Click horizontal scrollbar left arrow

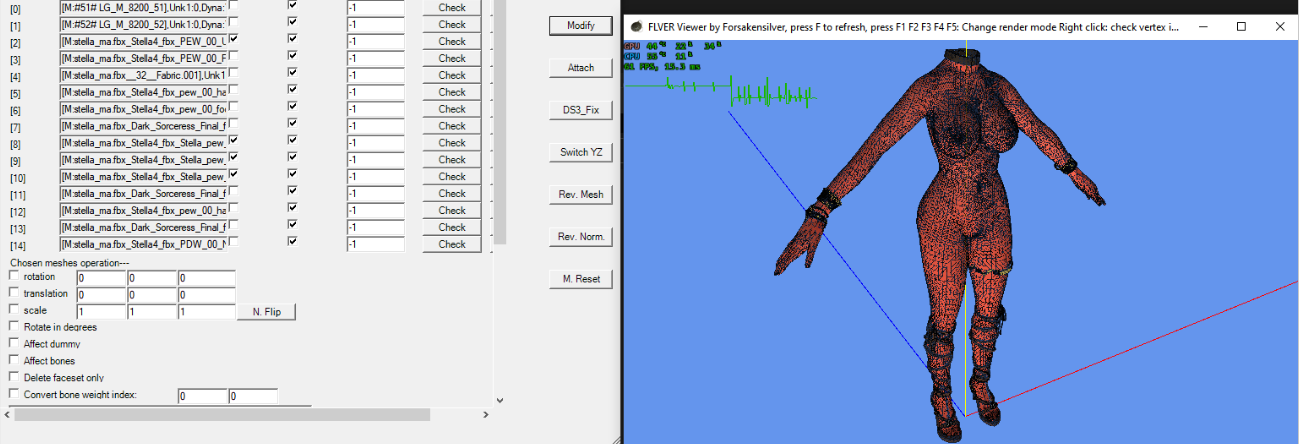[x=7, y=414]
